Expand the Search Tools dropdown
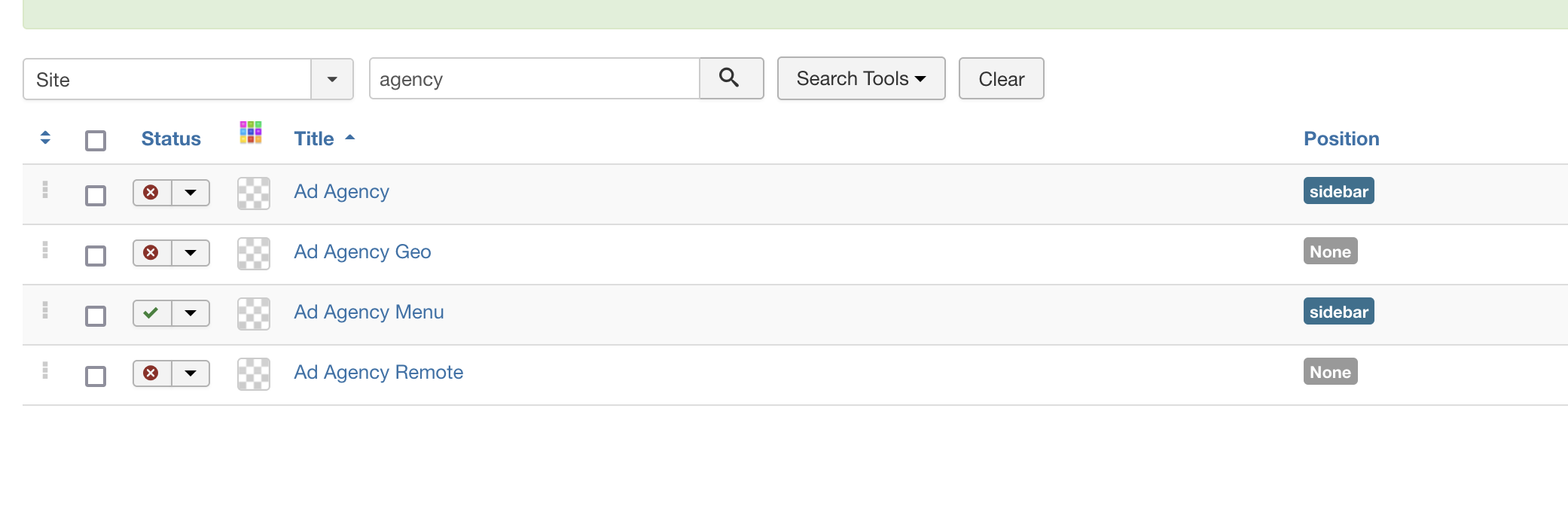Screen dimensions: 1568x509 (861, 79)
